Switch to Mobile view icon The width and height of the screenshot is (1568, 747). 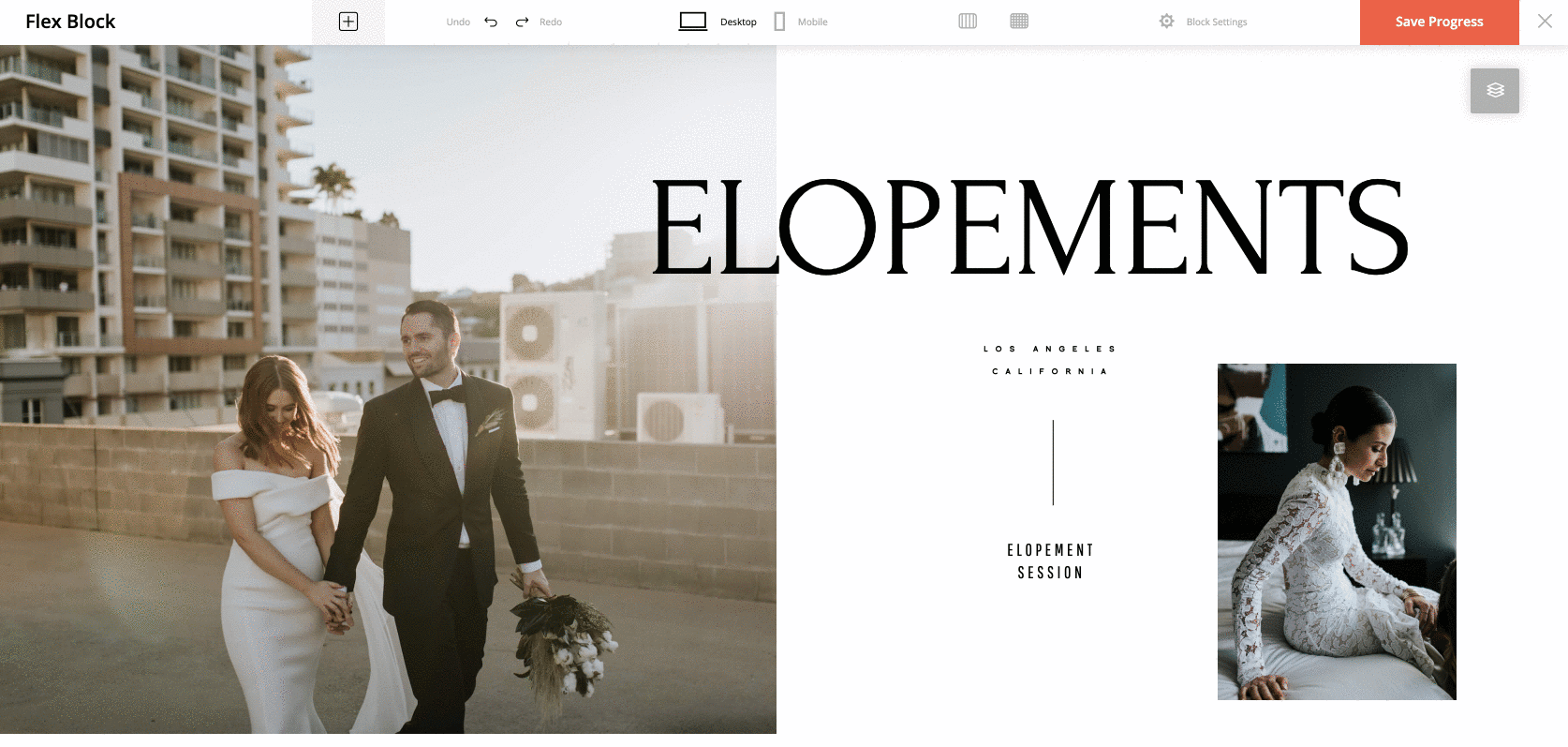pos(779,22)
